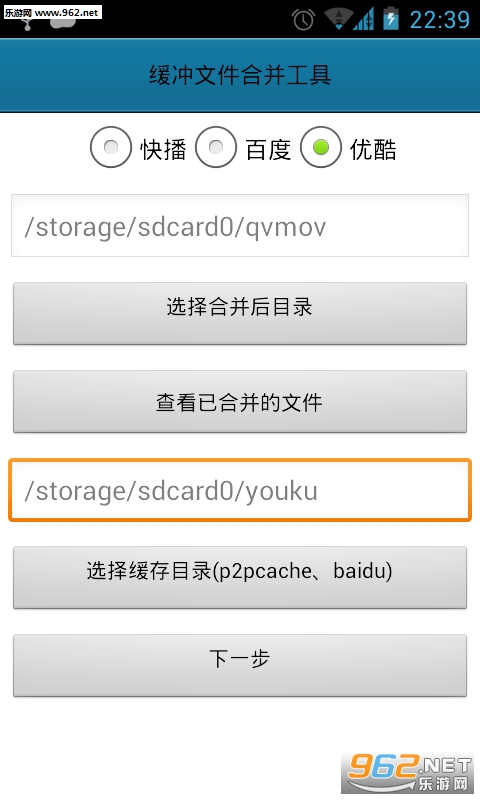Tap the charging battery icon
Viewport: 480px width, 800px height.
point(391,18)
